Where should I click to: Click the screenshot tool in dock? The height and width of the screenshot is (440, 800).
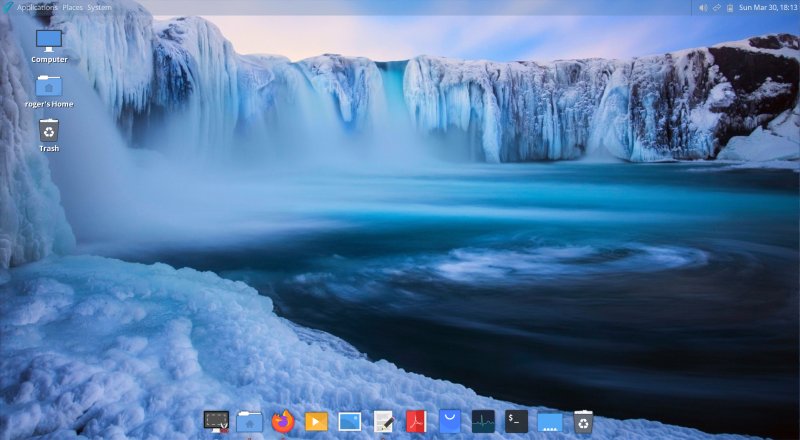pos(216,421)
